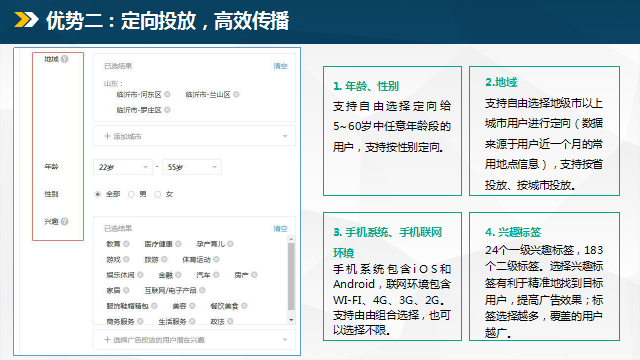
Task: Remove the 房产 interest tag
Action: (x=254, y=275)
